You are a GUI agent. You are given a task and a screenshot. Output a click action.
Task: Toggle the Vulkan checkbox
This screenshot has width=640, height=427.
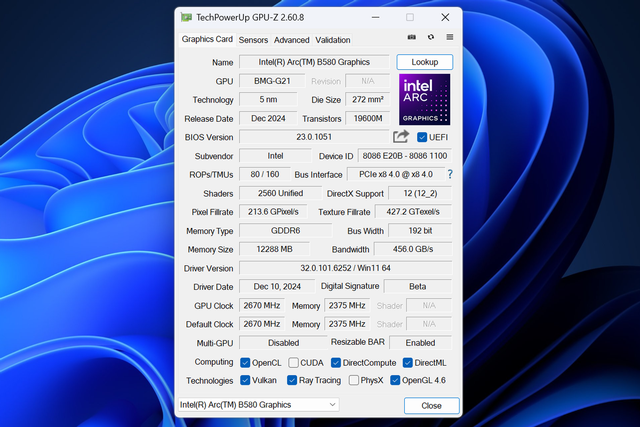245,380
